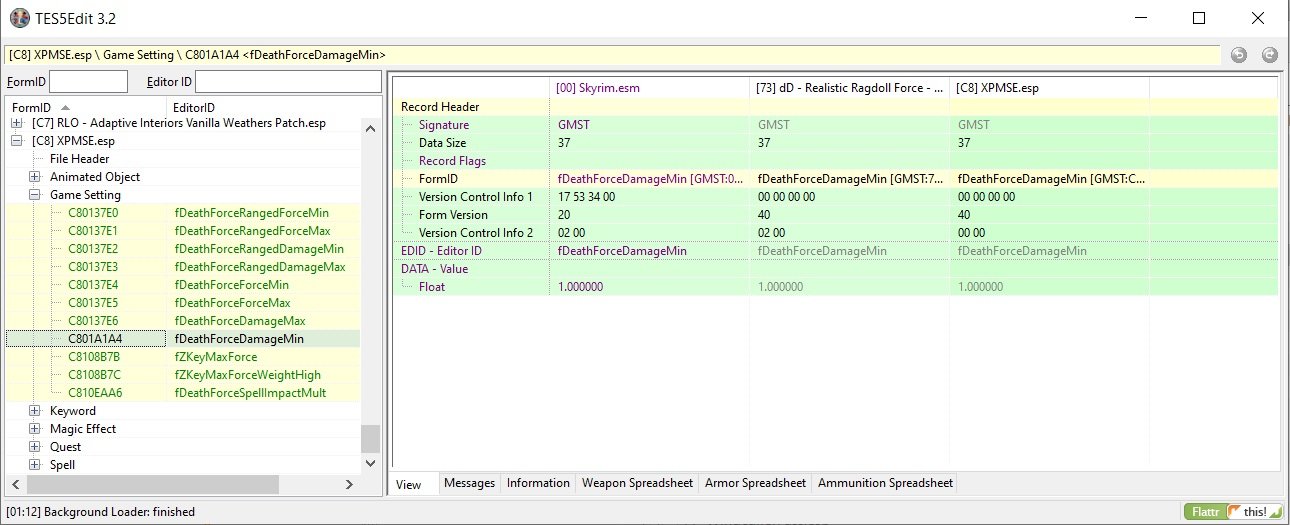The height and width of the screenshot is (525, 1290).
Task: Click the TES5Edit application icon in title bar
Action: (x=19, y=18)
